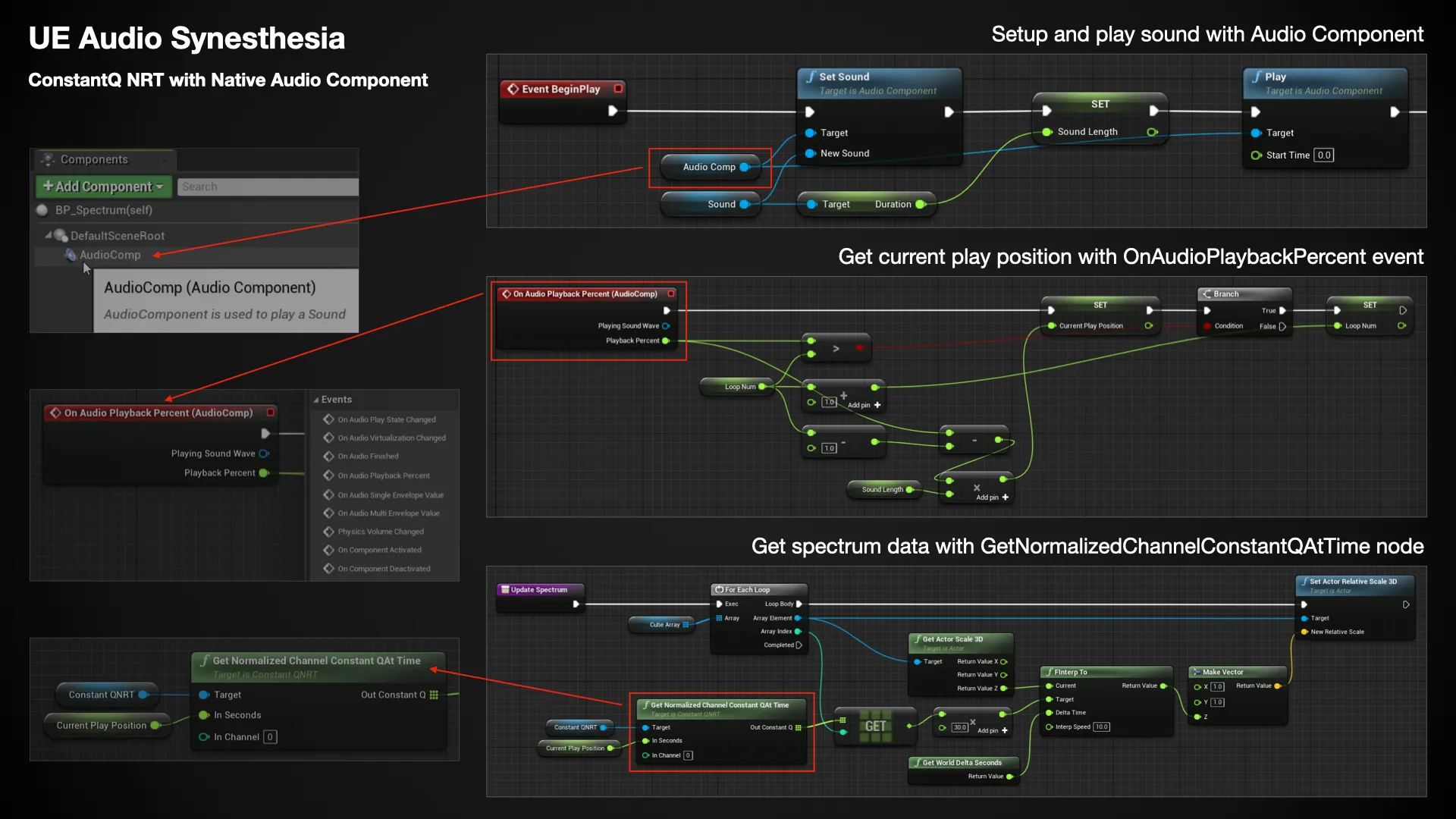Click the On Audio Finished event icon
1456x819 pixels.
point(328,456)
